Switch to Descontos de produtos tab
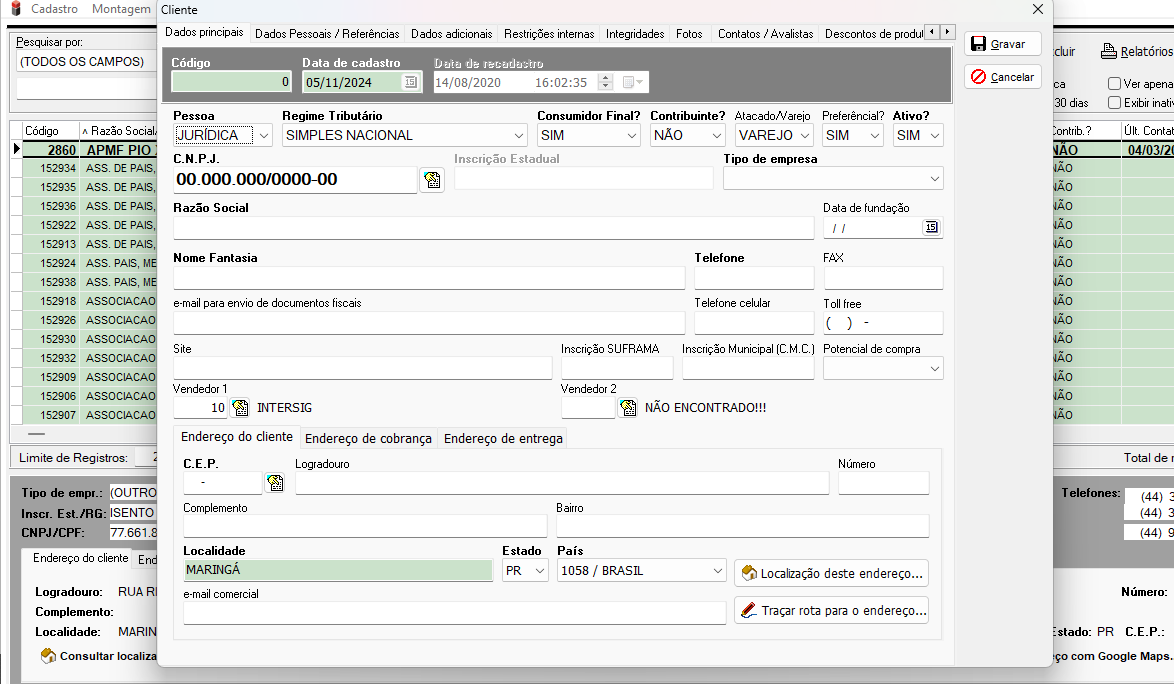The height and width of the screenshot is (684, 1174). tap(873, 34)
